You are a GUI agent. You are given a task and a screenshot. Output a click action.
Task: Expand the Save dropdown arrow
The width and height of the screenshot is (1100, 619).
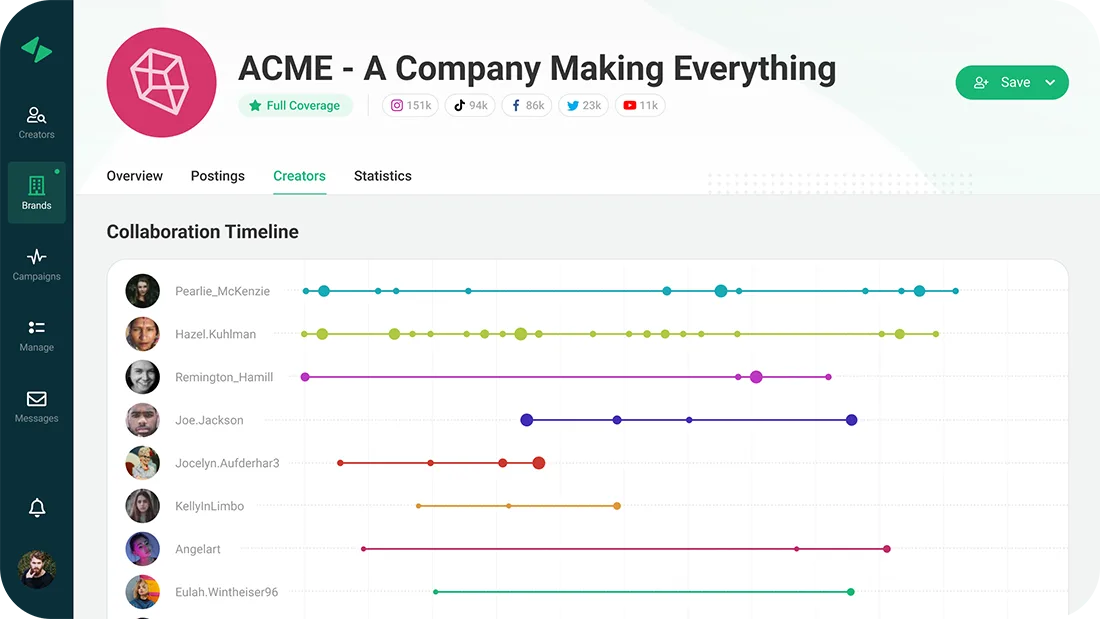1050,83
